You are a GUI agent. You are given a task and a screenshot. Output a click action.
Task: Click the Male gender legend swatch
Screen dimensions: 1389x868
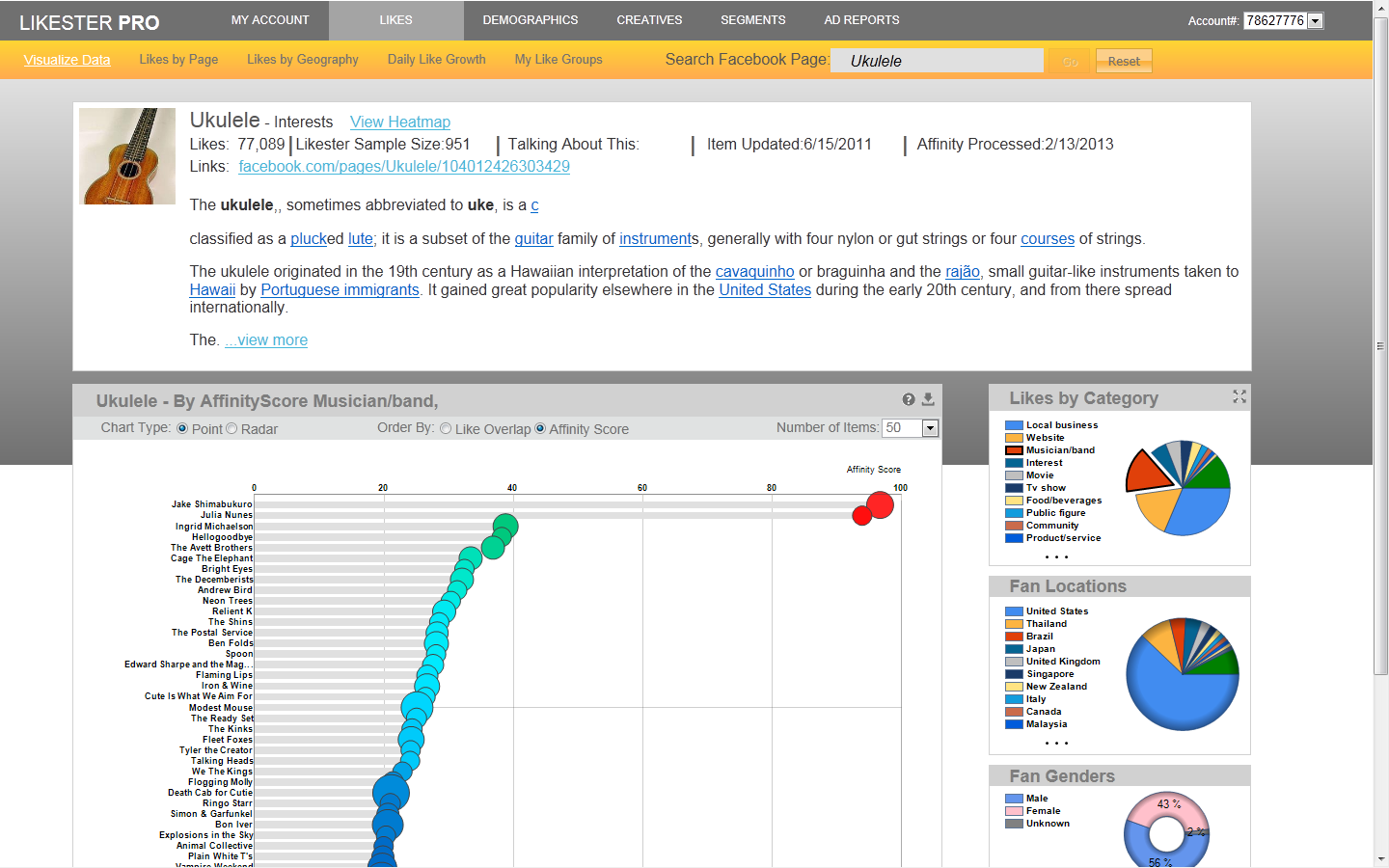1014,799
